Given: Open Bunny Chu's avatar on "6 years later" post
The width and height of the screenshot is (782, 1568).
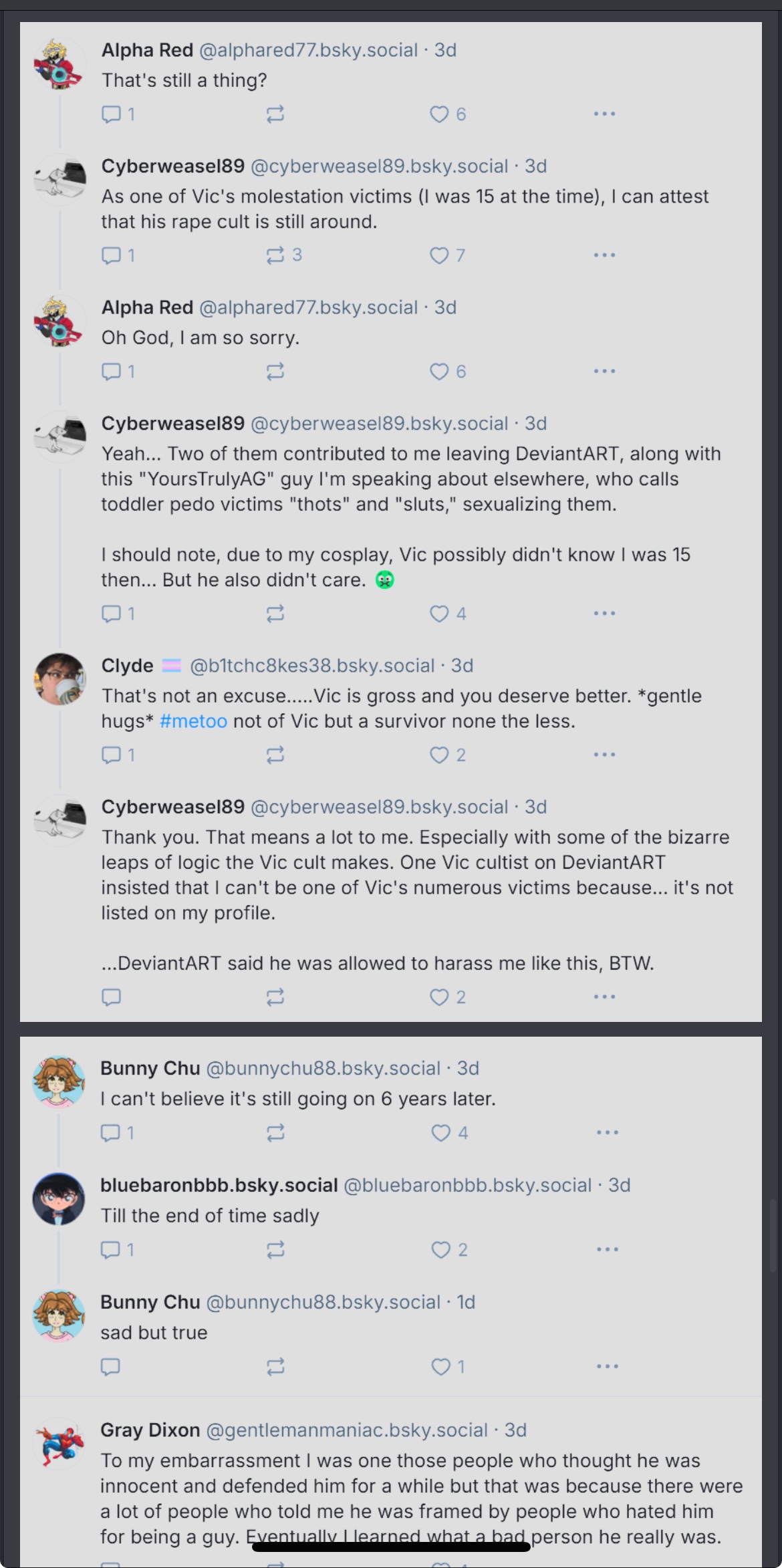Looking at the screenshot, I should (59, 1082).
